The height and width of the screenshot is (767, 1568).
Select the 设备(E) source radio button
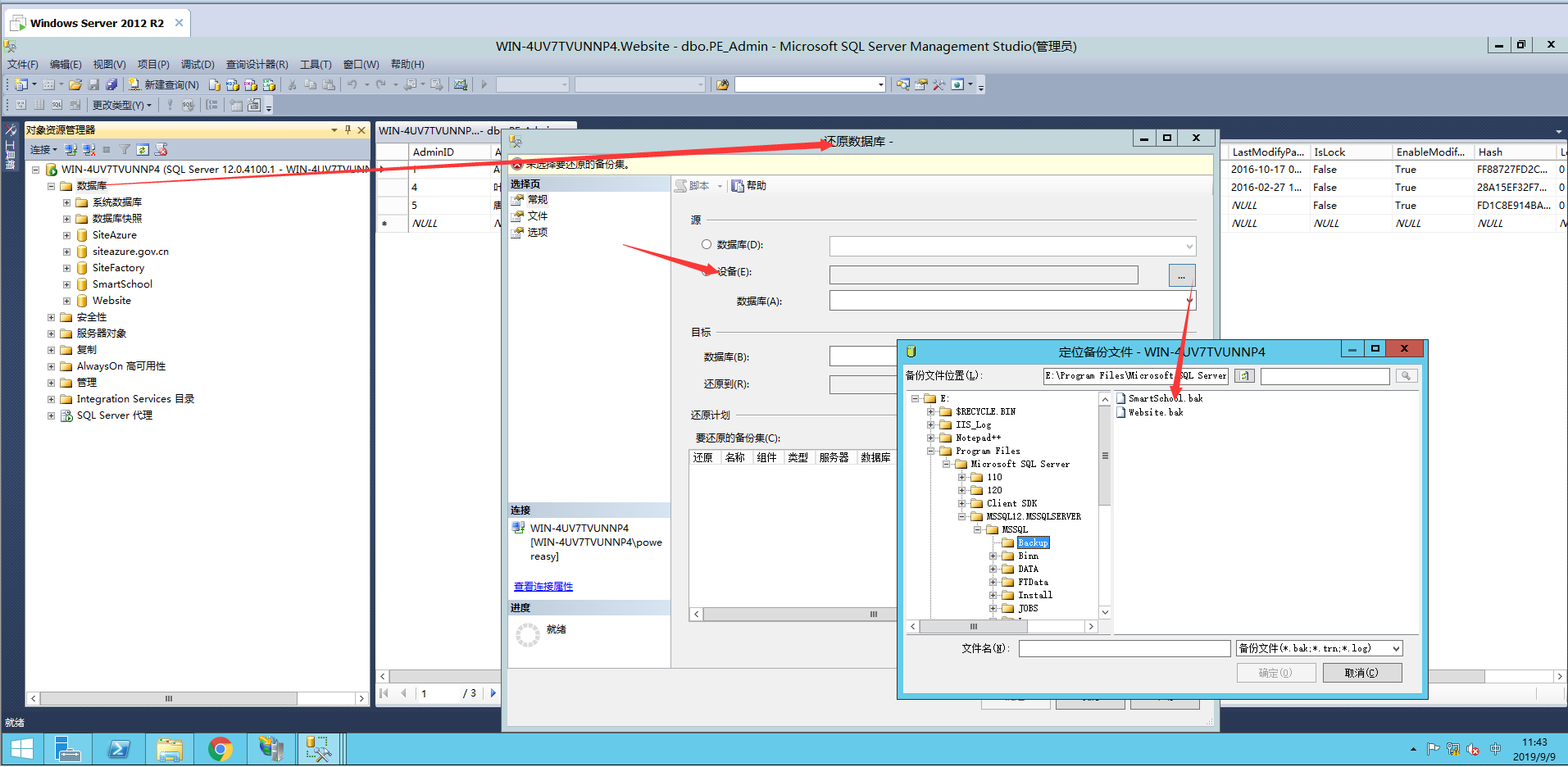click(x=706, y=271)
